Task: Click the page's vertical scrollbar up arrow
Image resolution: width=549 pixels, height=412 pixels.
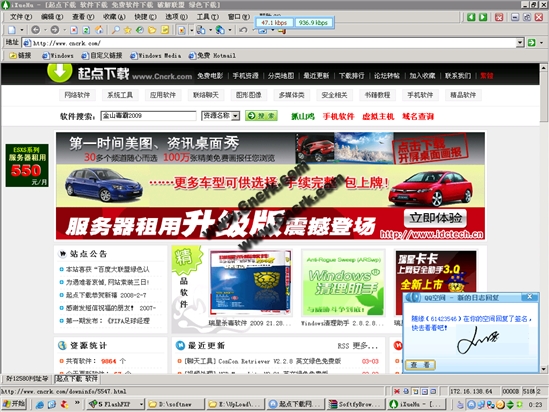Action: pos(543,67)
